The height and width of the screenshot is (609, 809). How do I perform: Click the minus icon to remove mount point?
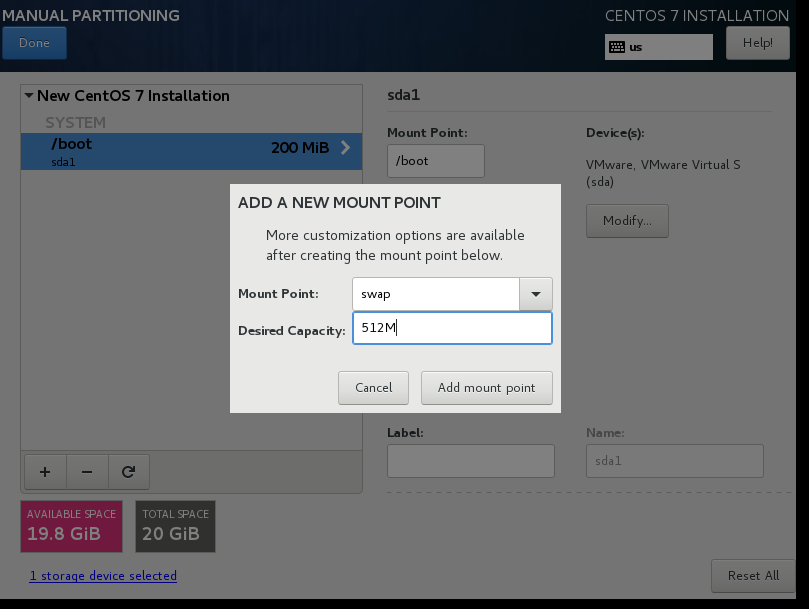[87, 472]
